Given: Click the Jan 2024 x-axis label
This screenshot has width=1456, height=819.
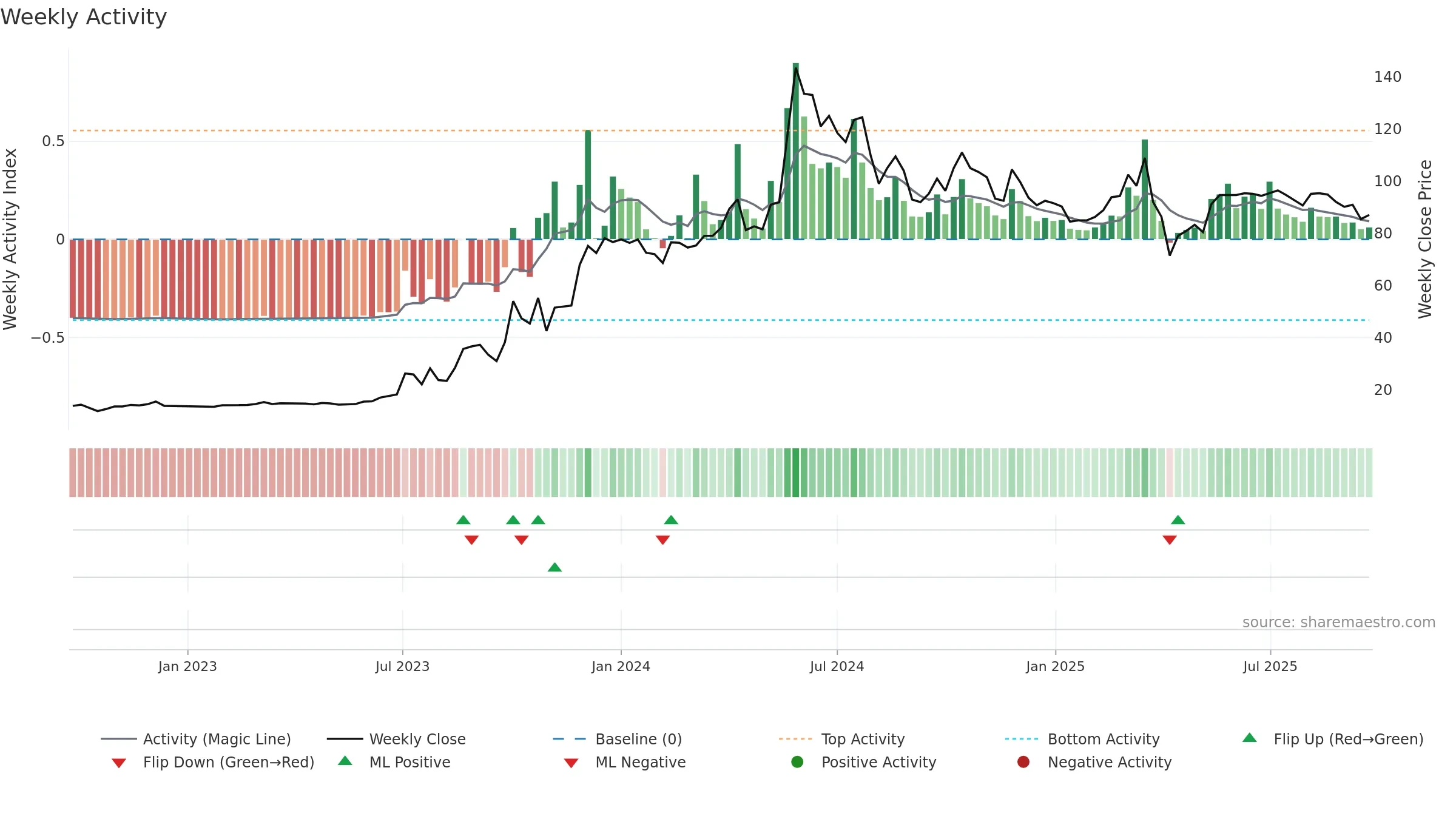Looking at the screenshot, I should 621,667.
